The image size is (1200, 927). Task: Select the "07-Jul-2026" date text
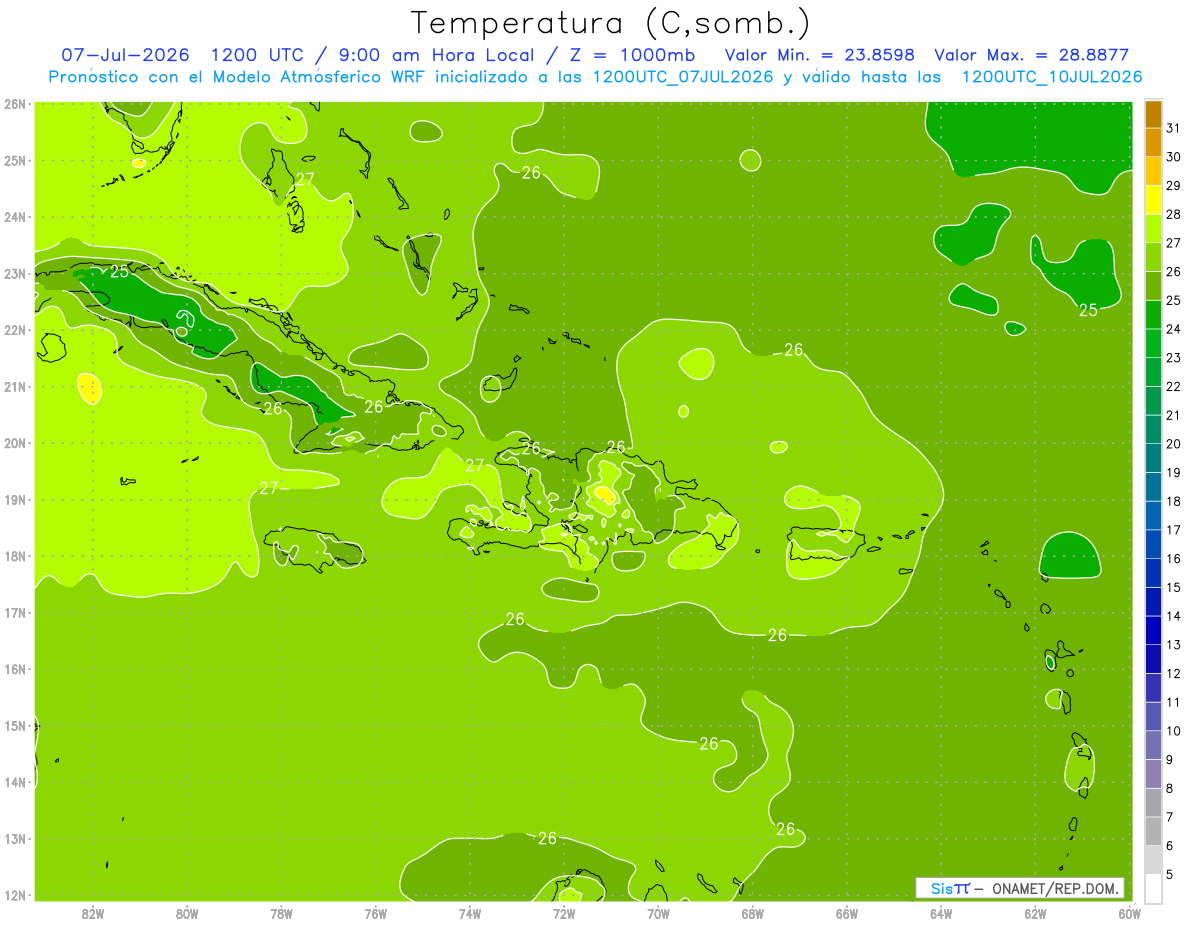click(x=125, y=54)
